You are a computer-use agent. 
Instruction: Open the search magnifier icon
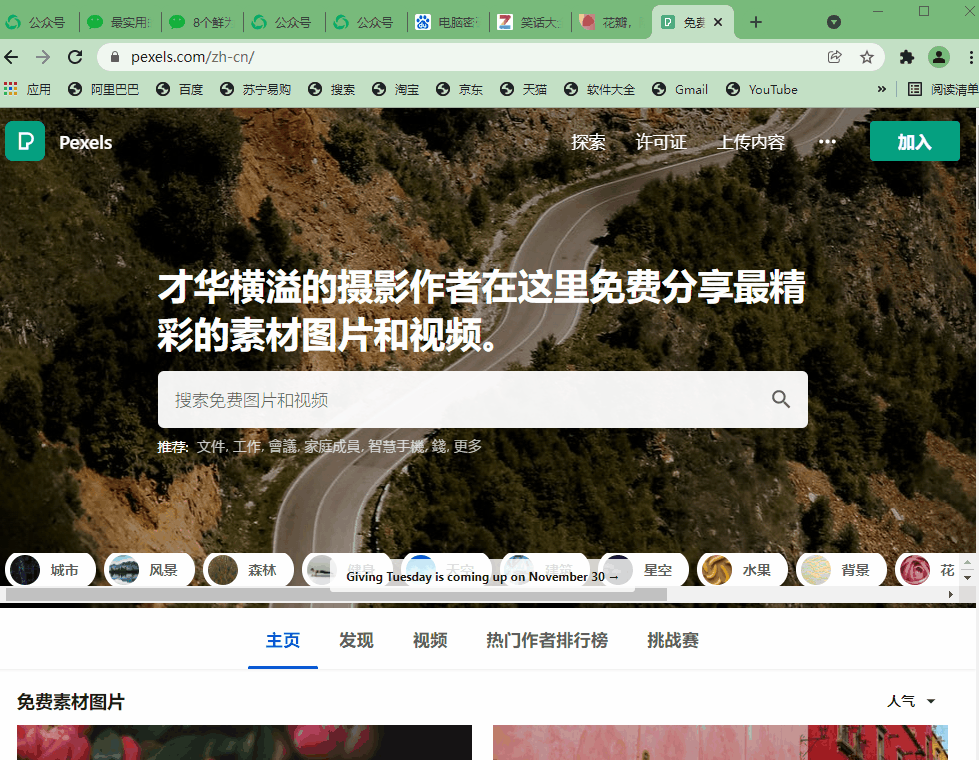781,399
